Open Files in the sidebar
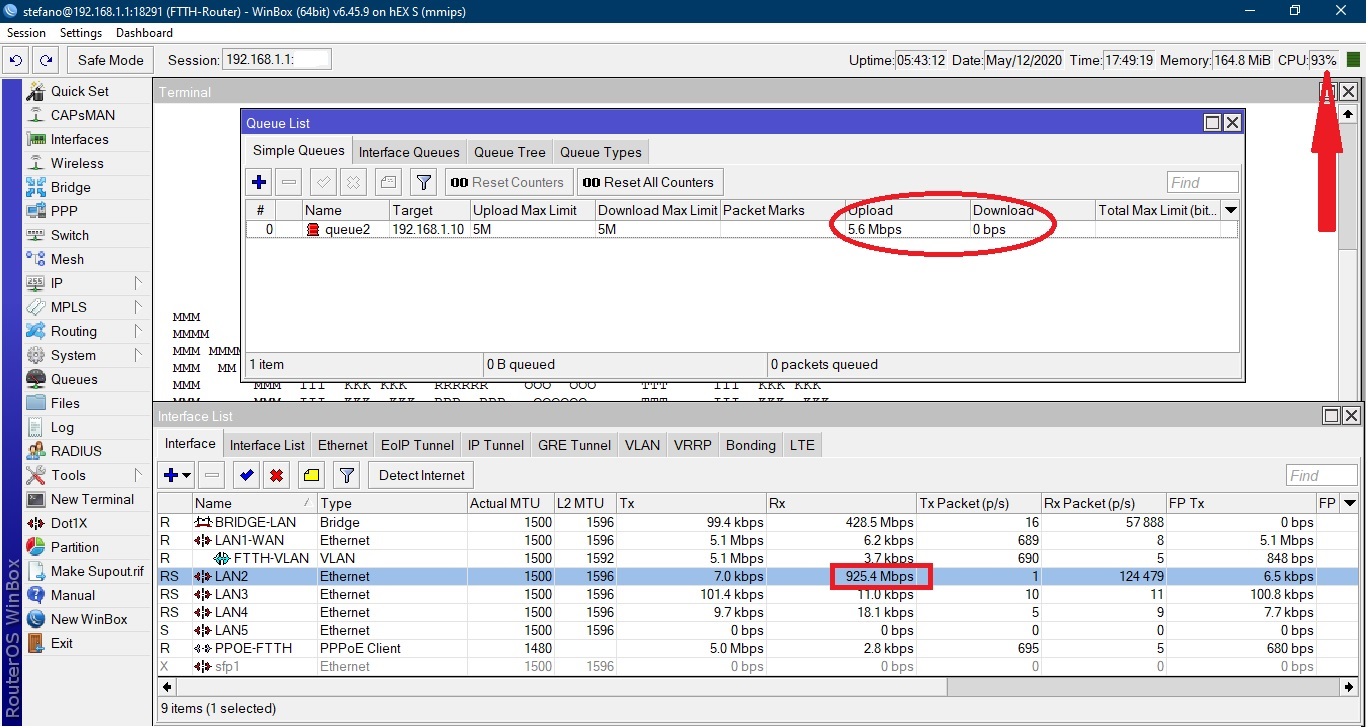Image resolution: width=1368 pixels, height=728 pixels. pyautogui.click(x=65, y=403)
